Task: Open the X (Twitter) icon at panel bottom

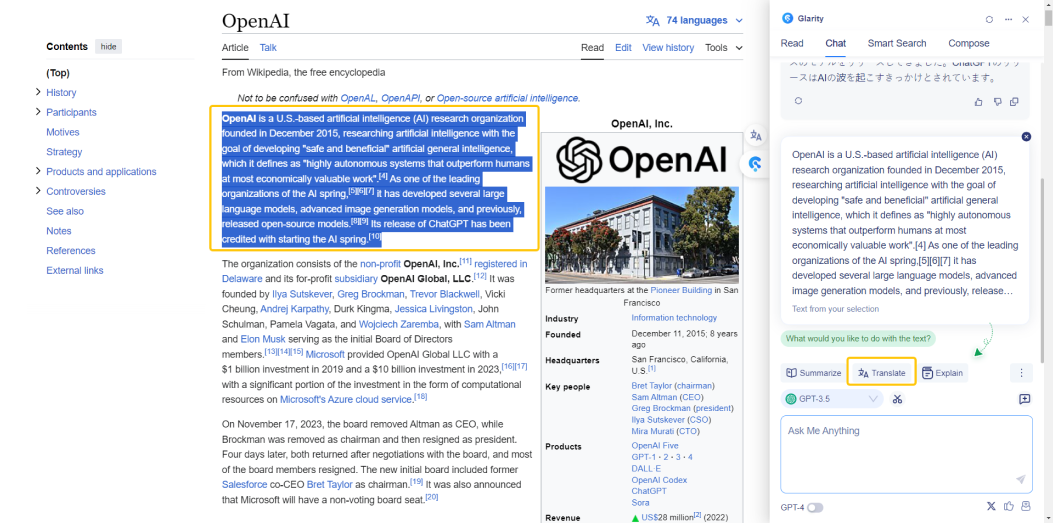Action: 991,506
